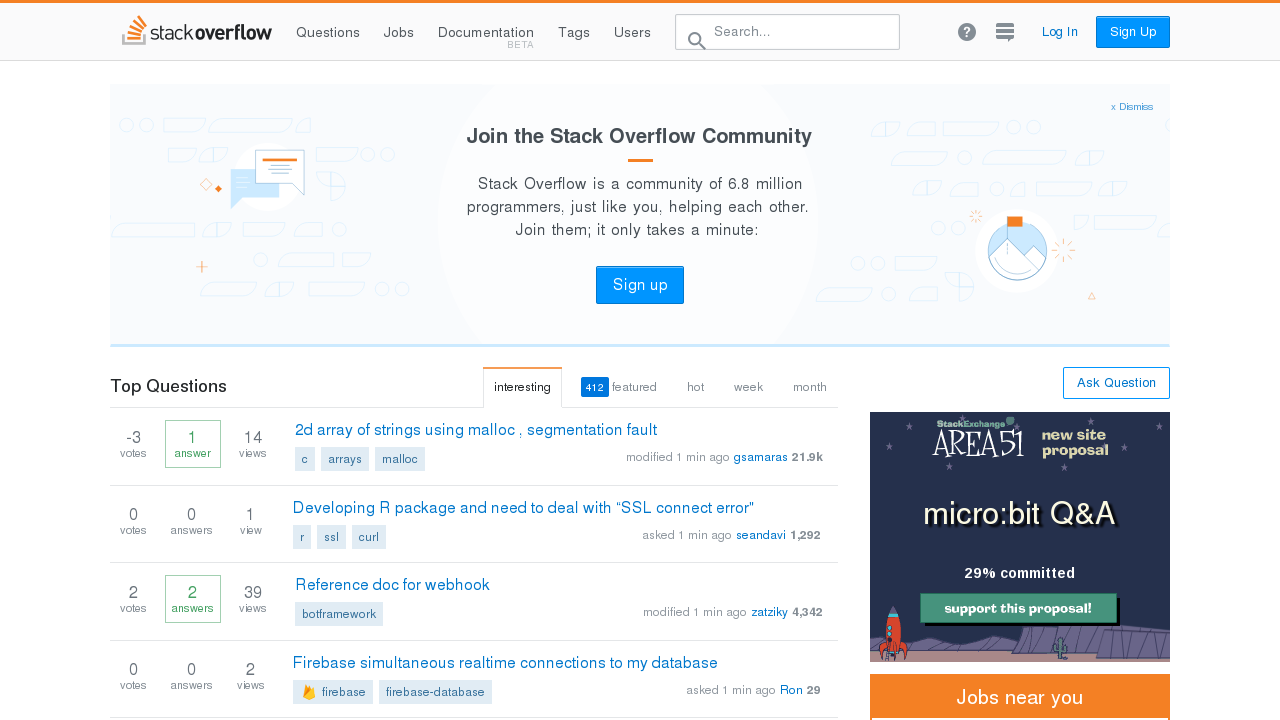Go to the Users nav item
The height and width of the screenshot is (720, 1280).
pos(632,32)
